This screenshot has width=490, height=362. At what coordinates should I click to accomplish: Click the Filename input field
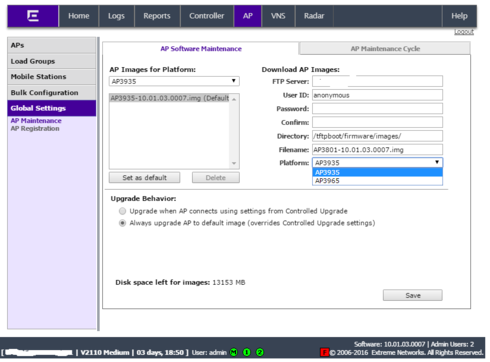pyautogui.click(x=377, y=150)
